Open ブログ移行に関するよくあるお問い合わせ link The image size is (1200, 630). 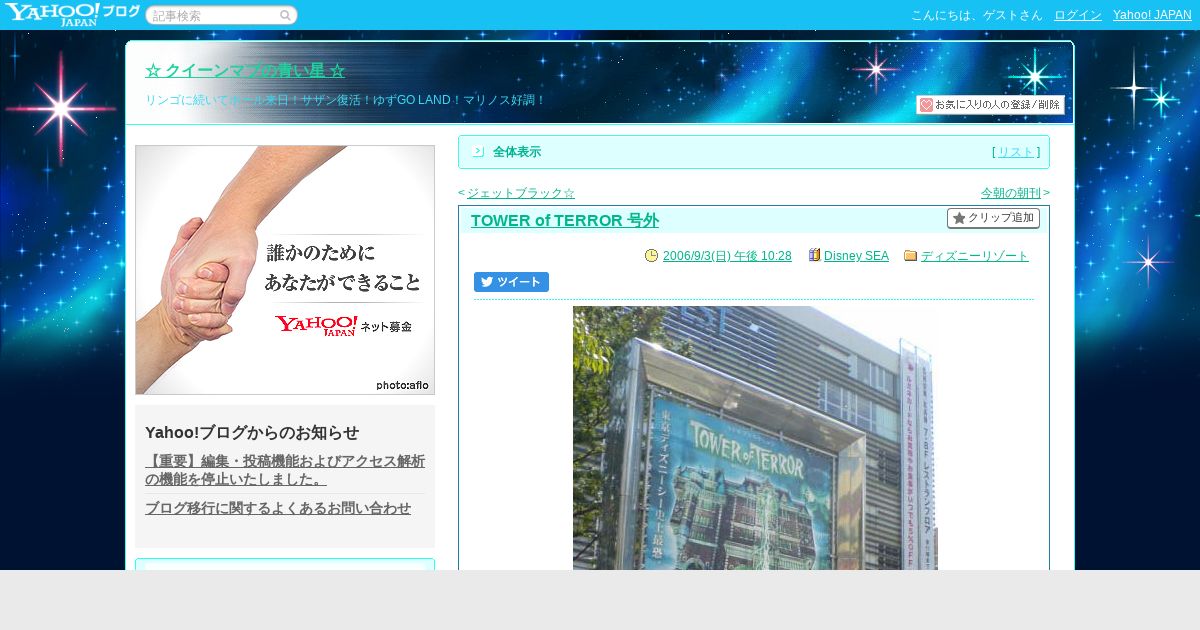[x=278, y=508]
